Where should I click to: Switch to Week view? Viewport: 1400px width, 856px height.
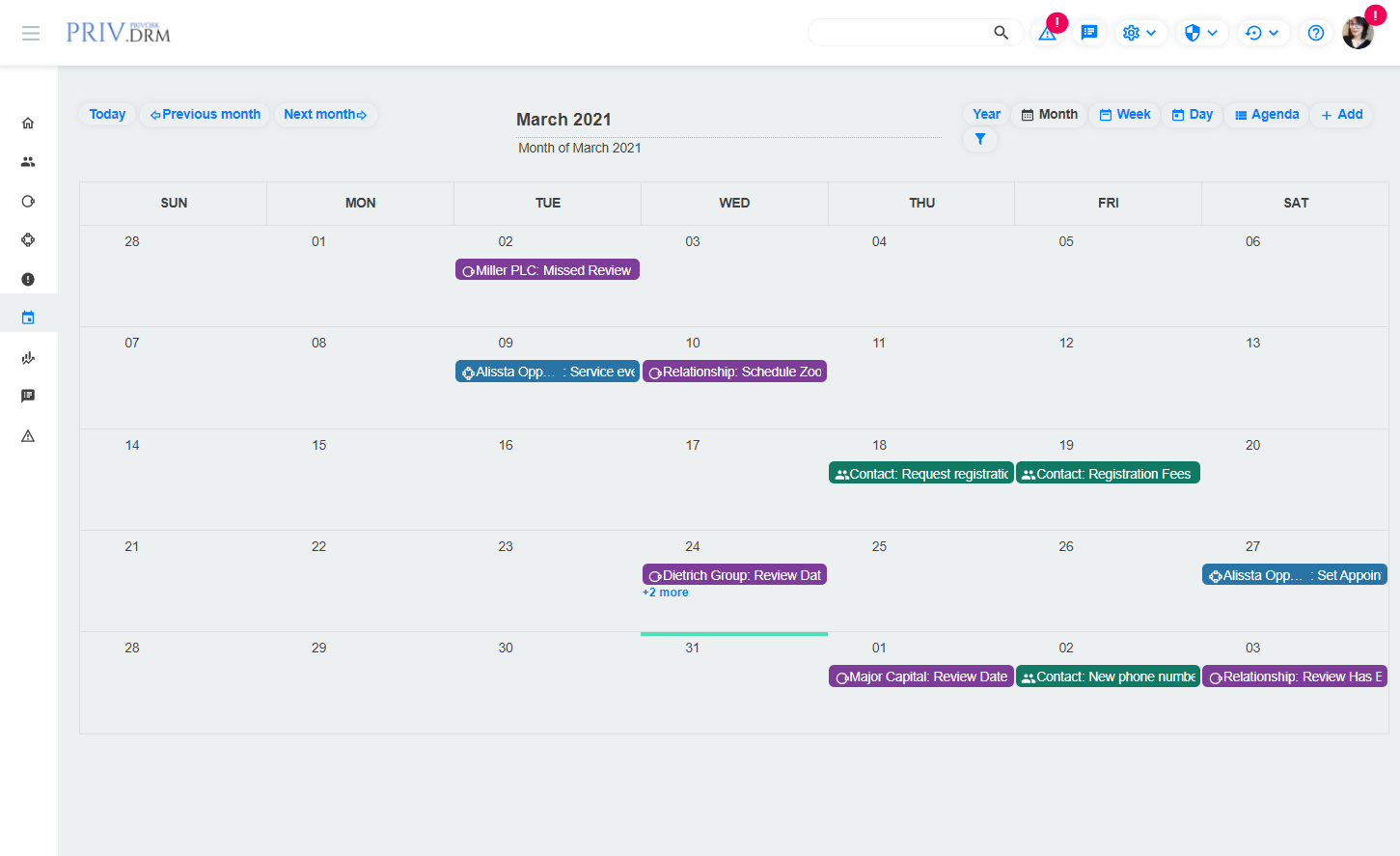1124,115
